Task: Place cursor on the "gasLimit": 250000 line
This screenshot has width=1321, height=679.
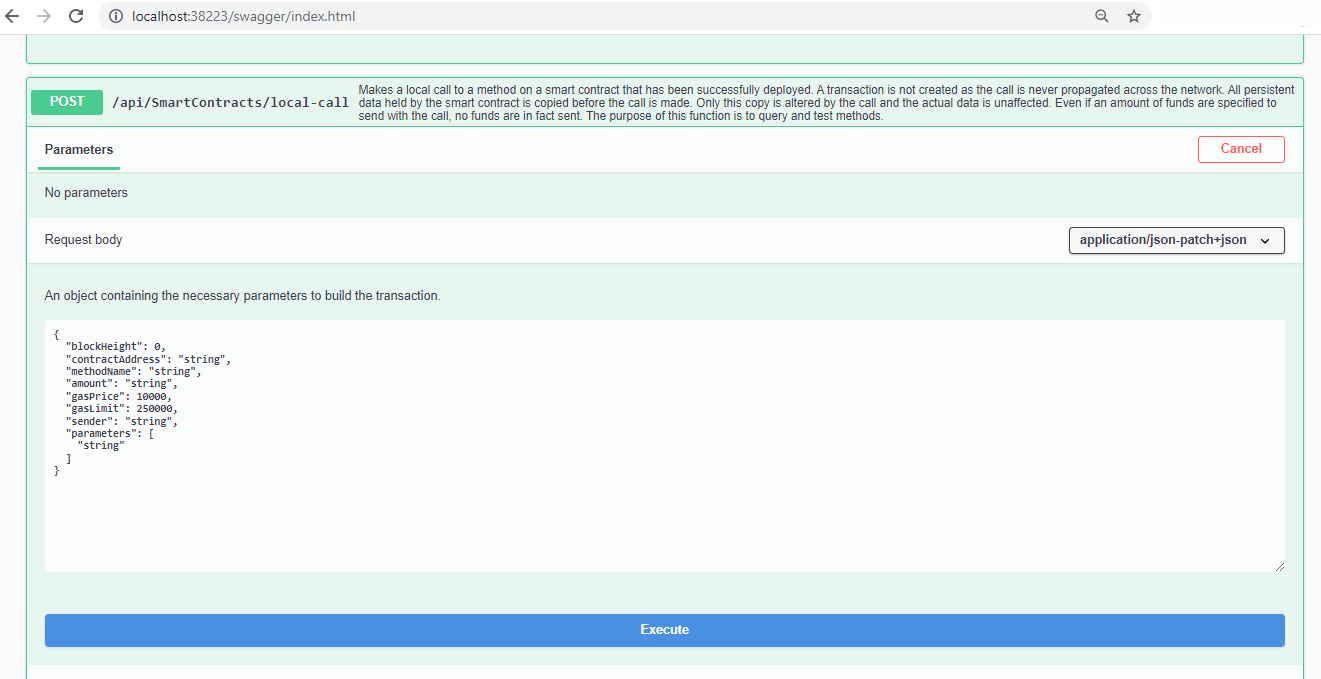Action: (122, 409)
